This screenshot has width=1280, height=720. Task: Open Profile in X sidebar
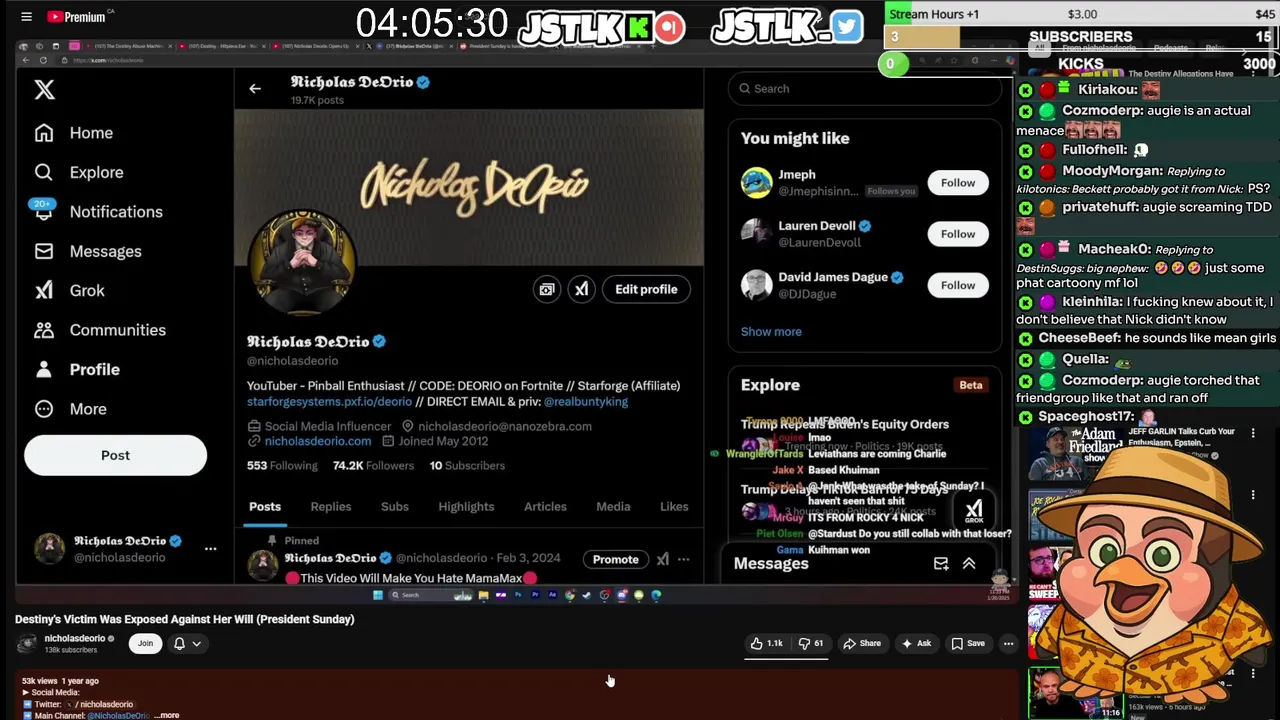click(77, 369)
